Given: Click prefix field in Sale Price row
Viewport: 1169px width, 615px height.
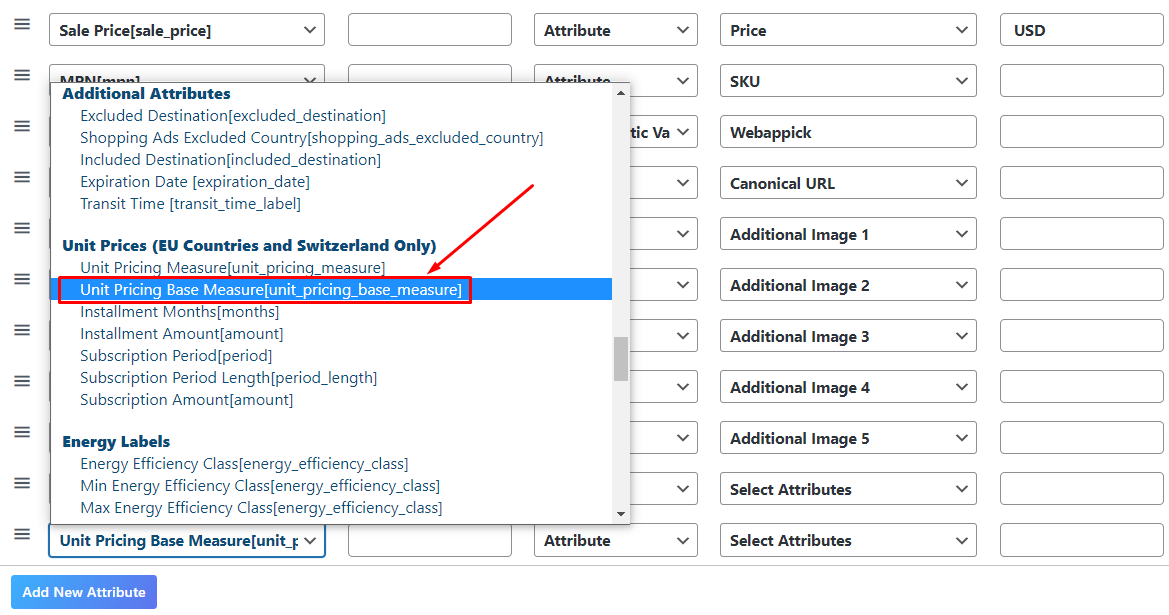Looking at the screenshot, I should (x=429, y=30).
